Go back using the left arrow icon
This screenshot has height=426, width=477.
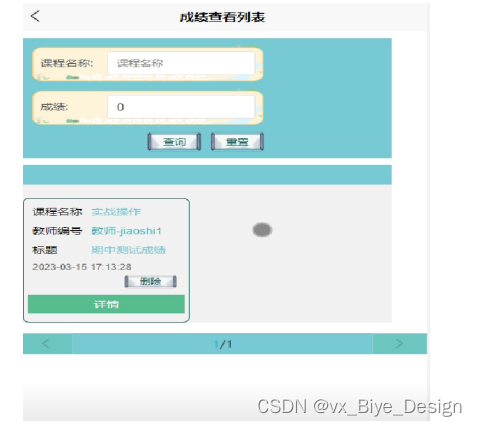(35, 16)
